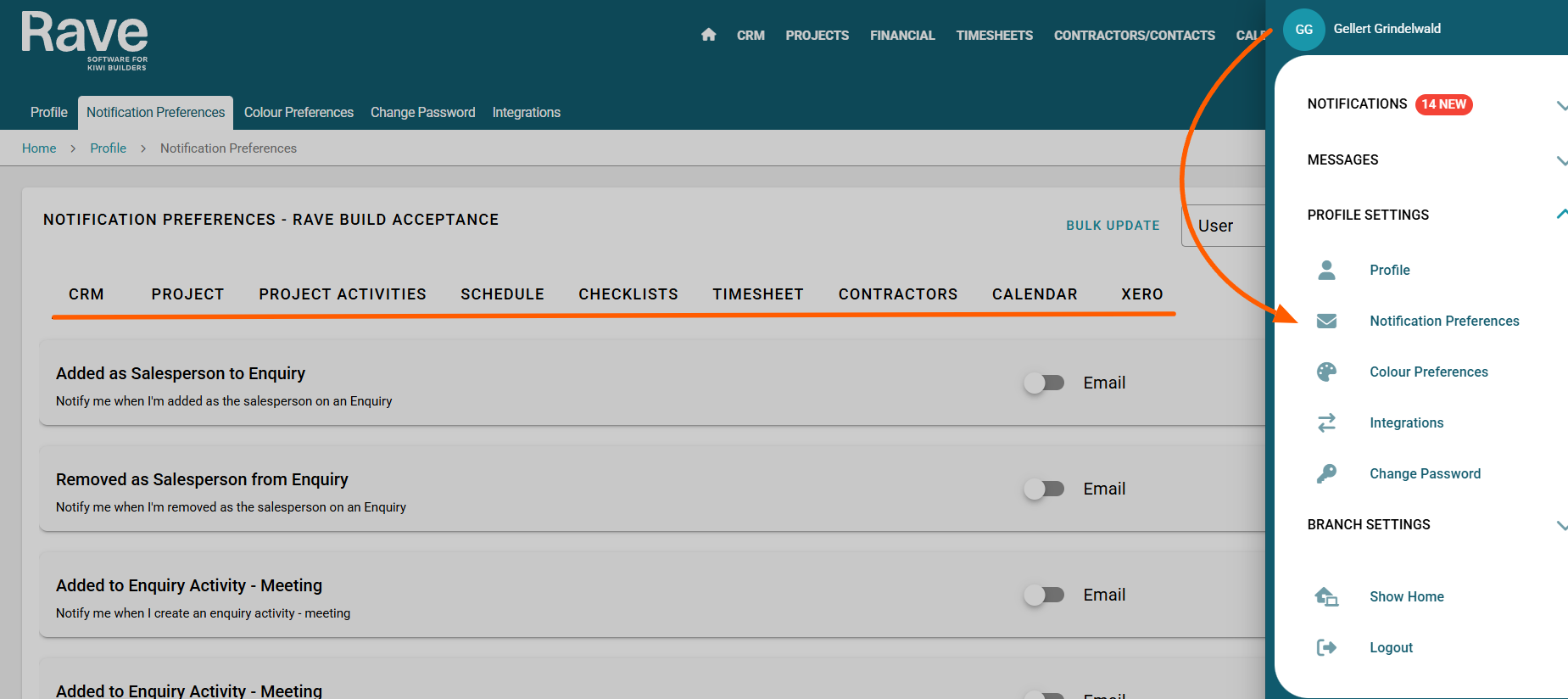Image resolution: width=1568 pixels, height=699 pixels.
Task: Expand the Branch Settings section
Action: pos(1561,525)
